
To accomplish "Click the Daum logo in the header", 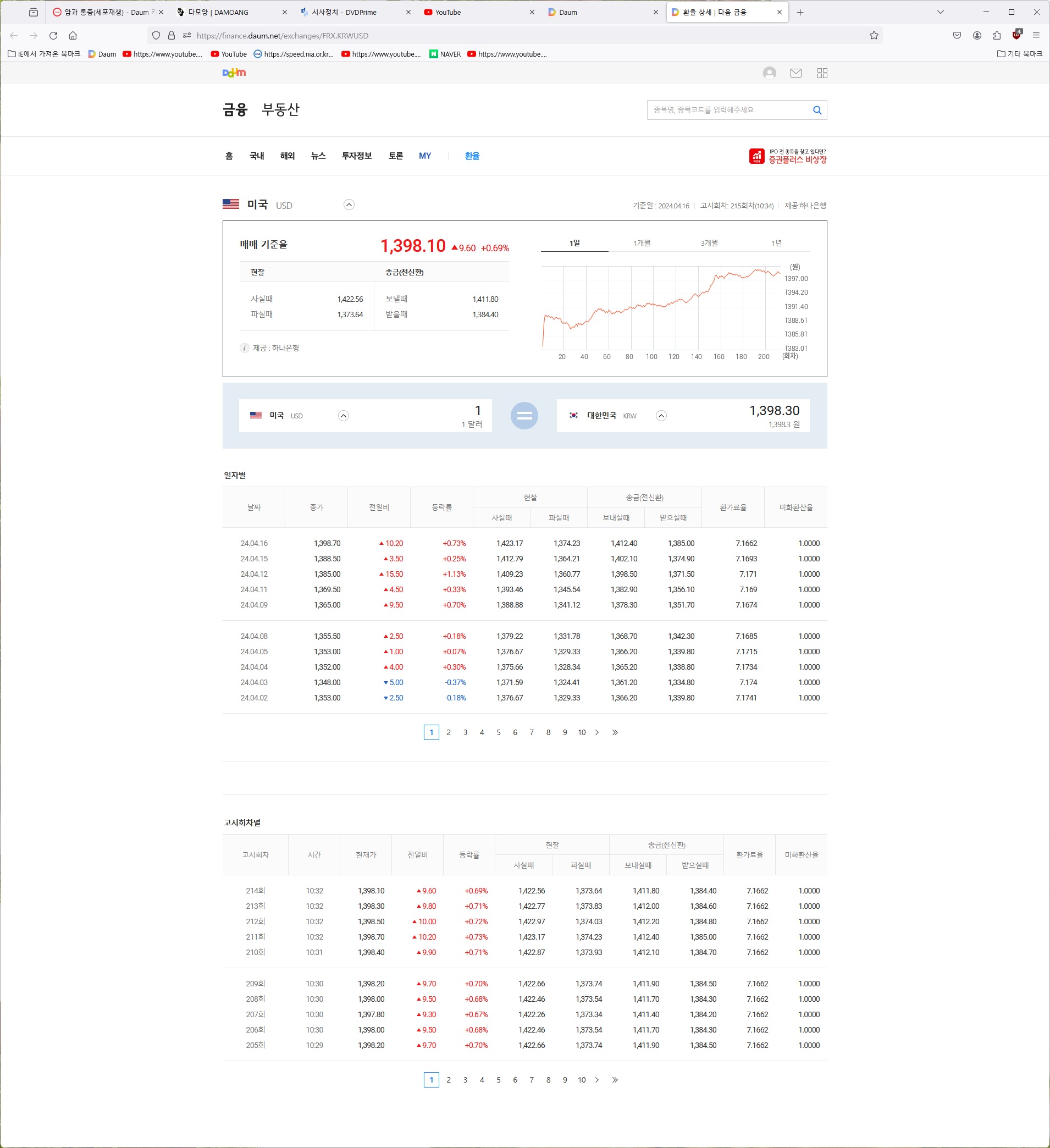I will (234, 73).
